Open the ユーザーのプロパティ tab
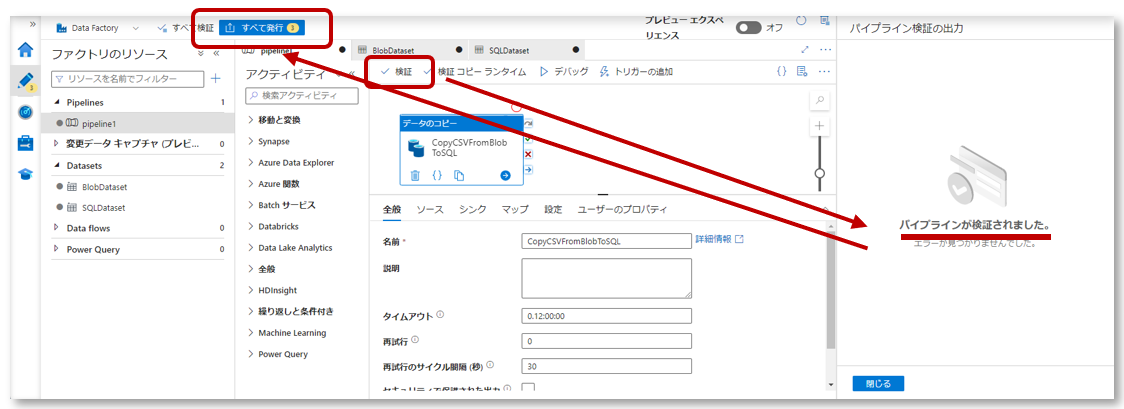1124x409 pixels. tap(622, 209)
